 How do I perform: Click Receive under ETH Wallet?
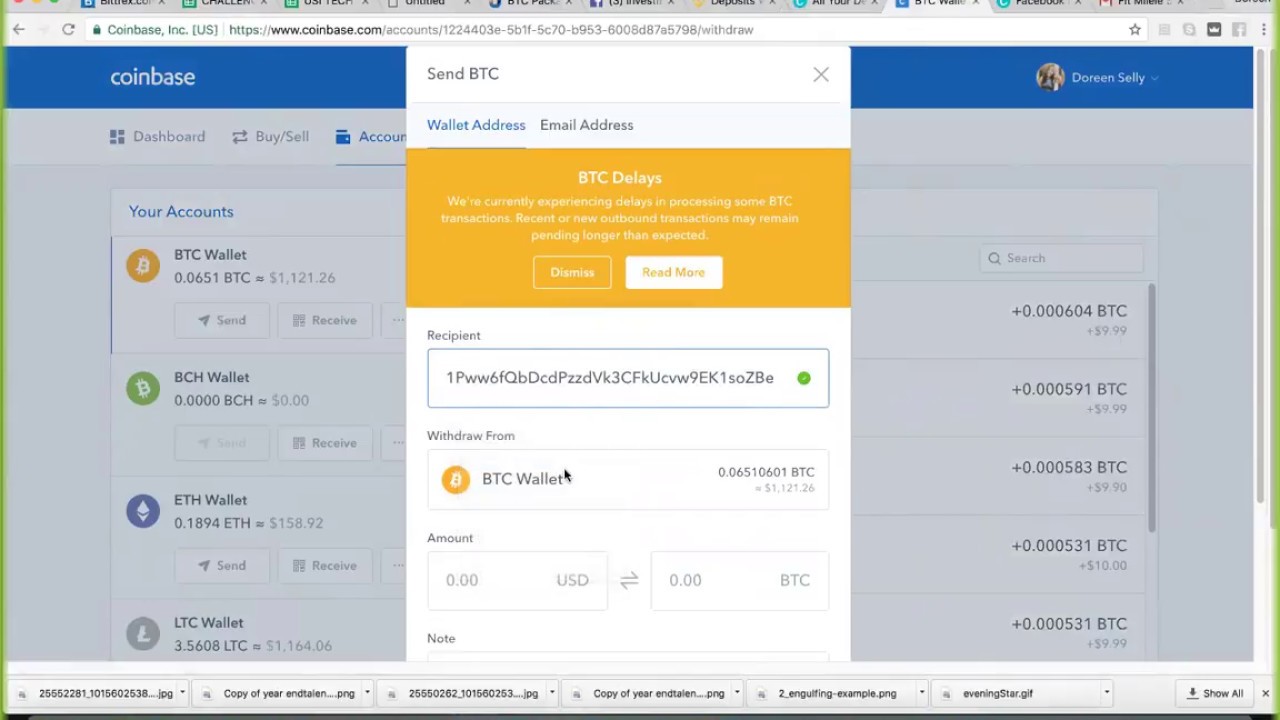[325, 565]
